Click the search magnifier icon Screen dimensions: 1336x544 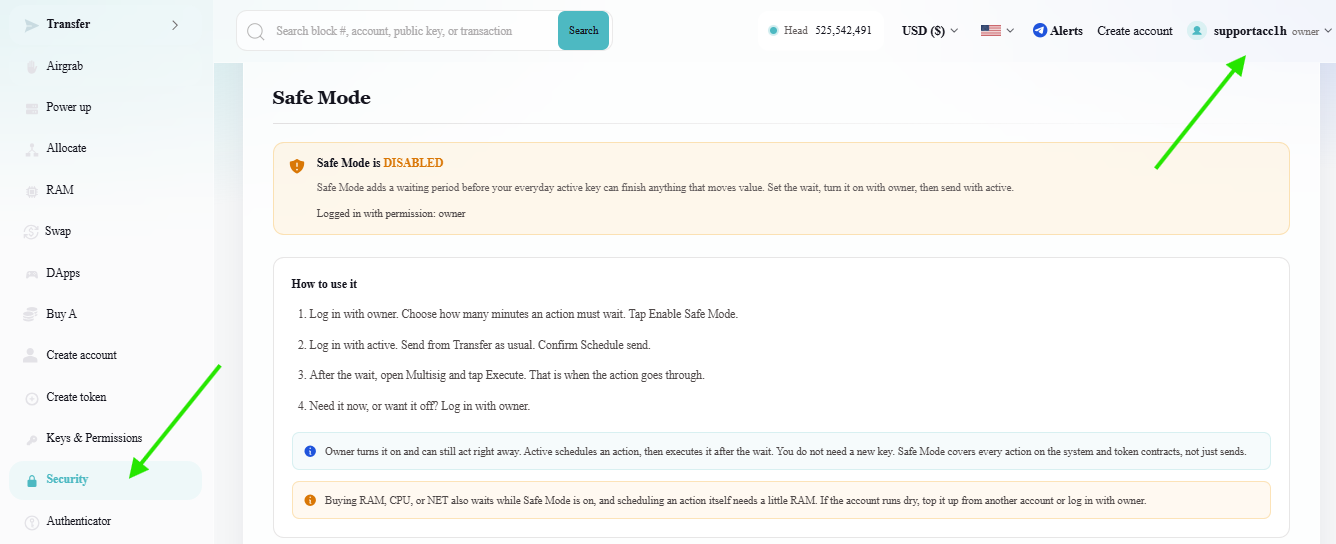[x=256, y=31]
